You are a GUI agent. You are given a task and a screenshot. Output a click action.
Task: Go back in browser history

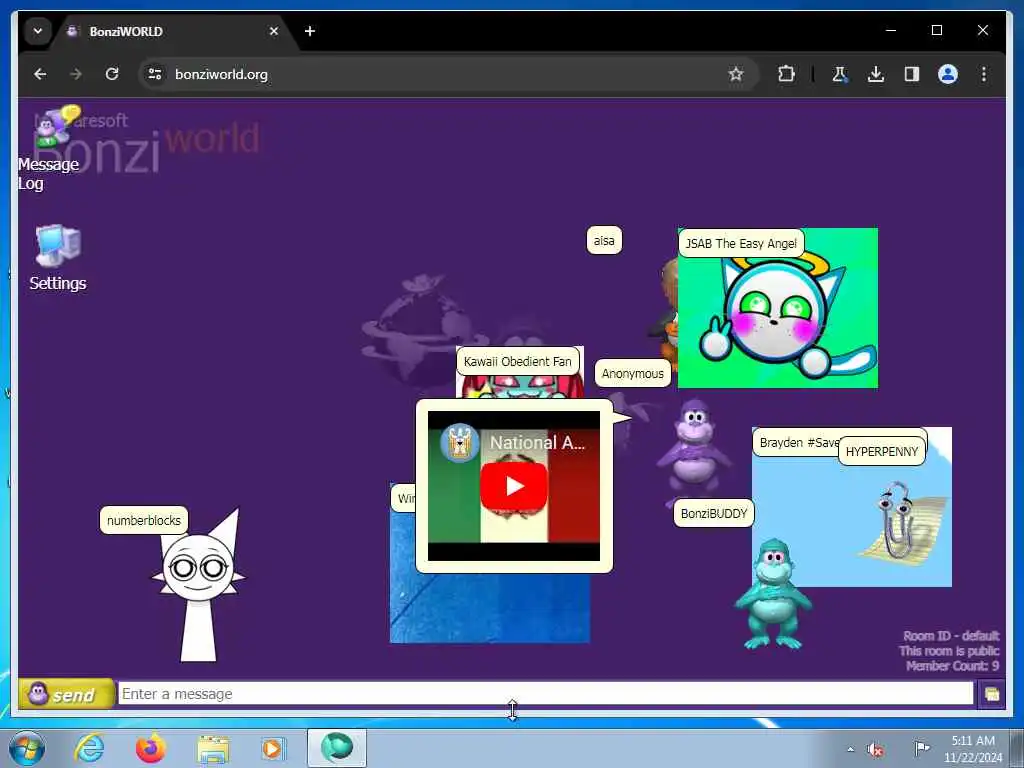click(40, 74)
